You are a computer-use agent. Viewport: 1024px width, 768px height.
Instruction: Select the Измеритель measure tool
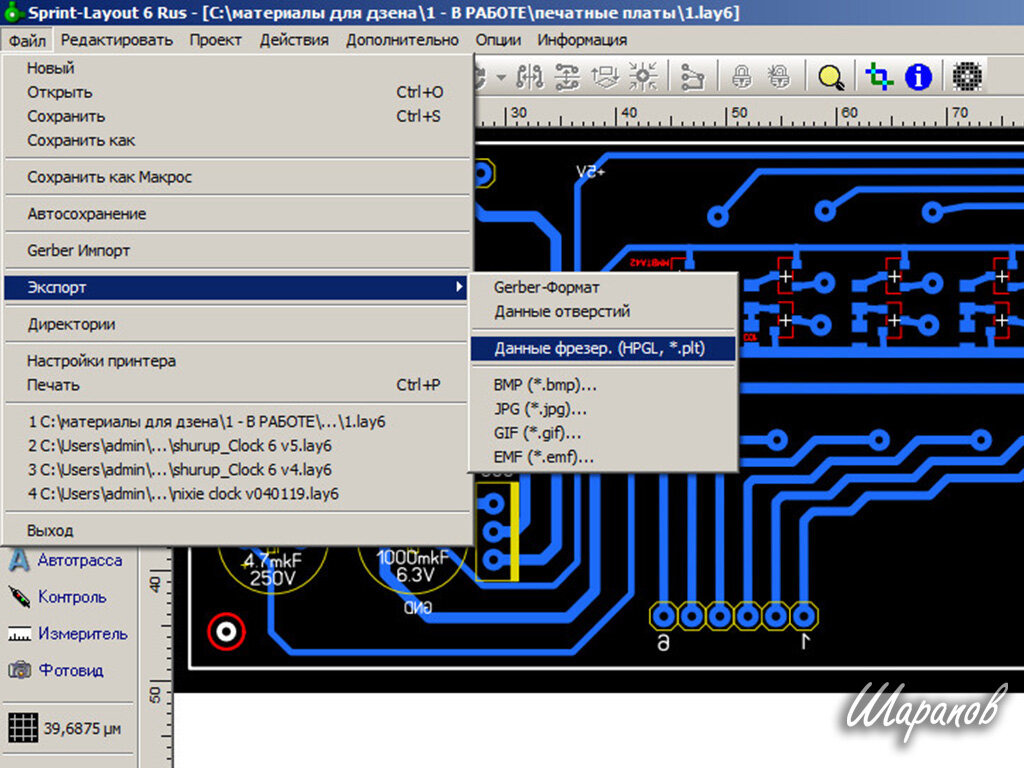(68, 633)
